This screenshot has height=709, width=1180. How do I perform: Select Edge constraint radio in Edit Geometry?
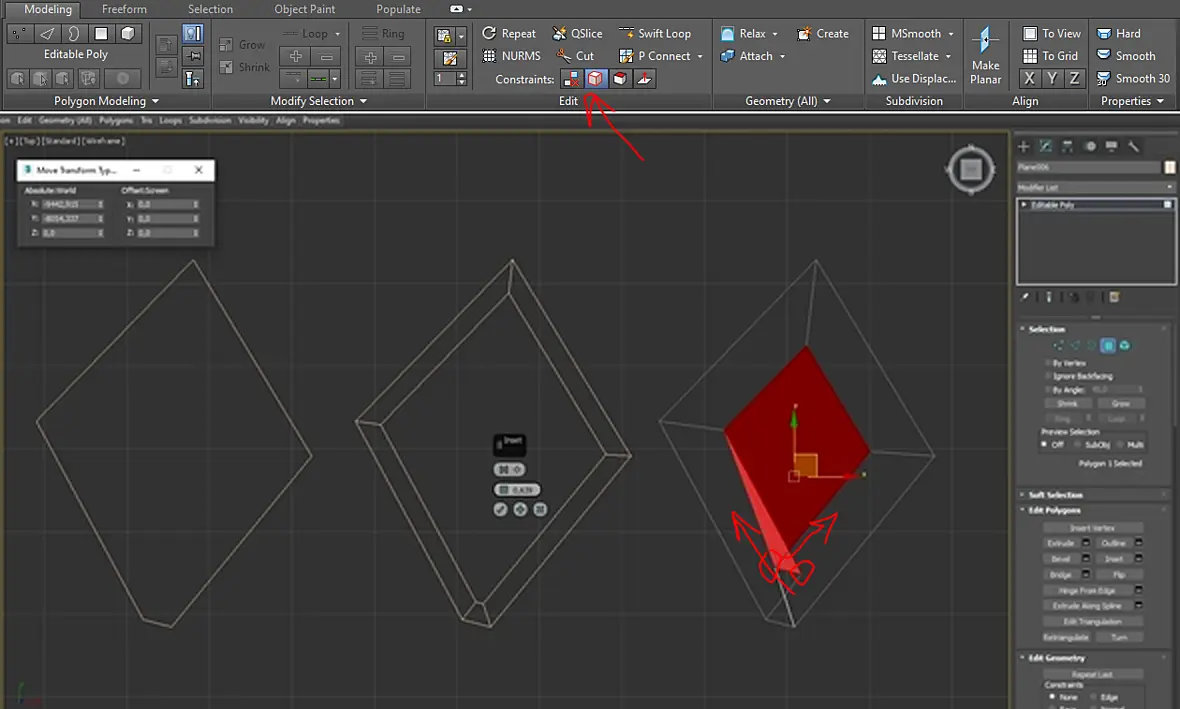click(1091, 697)
